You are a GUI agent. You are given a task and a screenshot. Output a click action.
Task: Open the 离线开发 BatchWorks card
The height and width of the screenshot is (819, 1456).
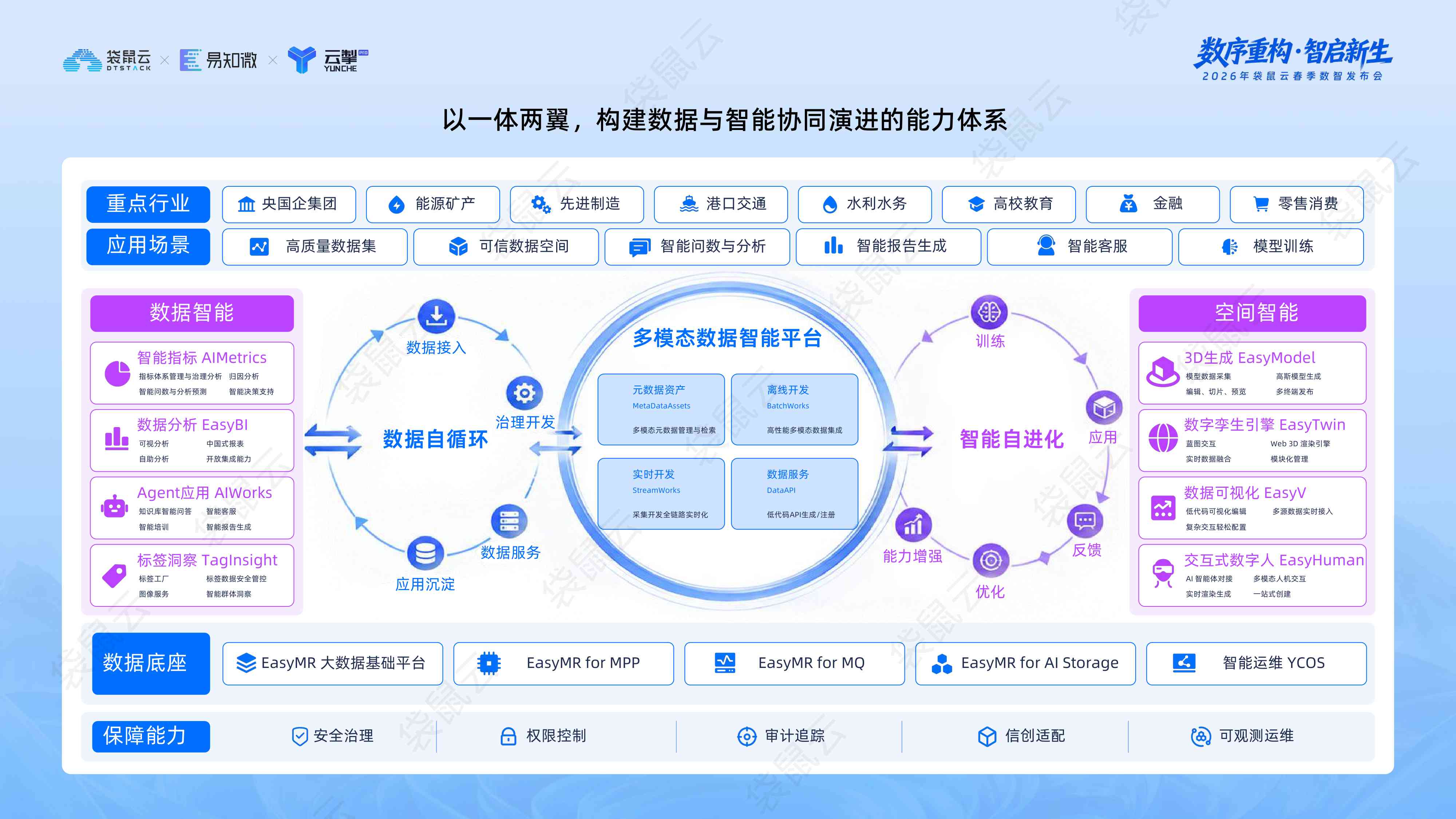(x=794, y=409)
